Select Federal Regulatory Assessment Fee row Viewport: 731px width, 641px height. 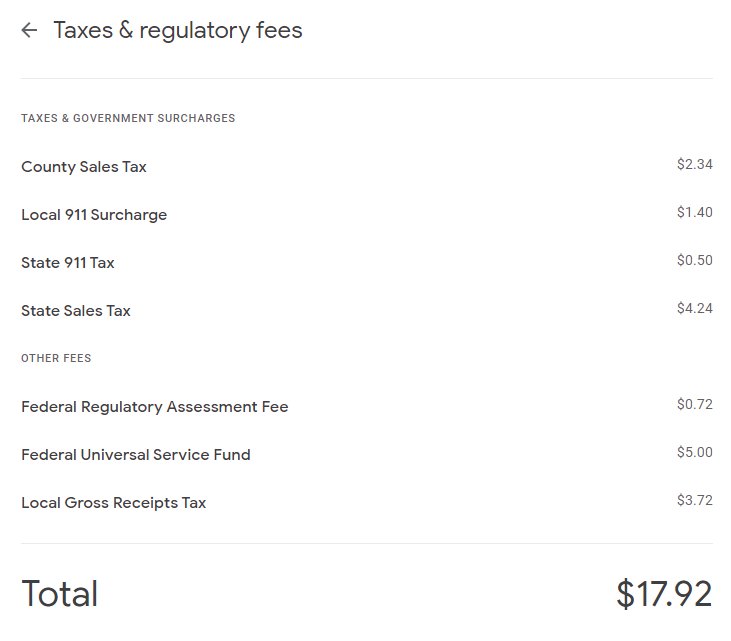point(367,407)
